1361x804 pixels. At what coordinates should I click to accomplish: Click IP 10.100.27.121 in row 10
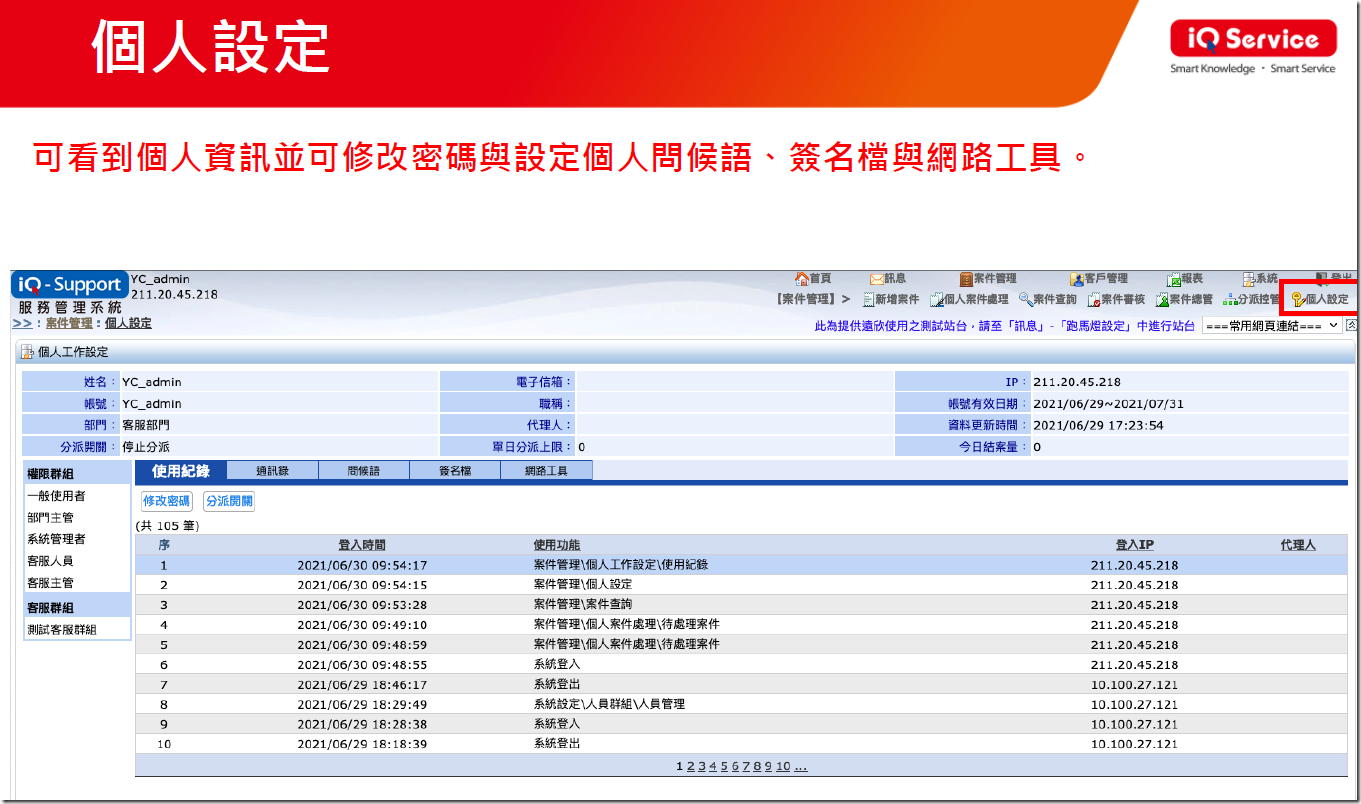[x=1134, y=744]
